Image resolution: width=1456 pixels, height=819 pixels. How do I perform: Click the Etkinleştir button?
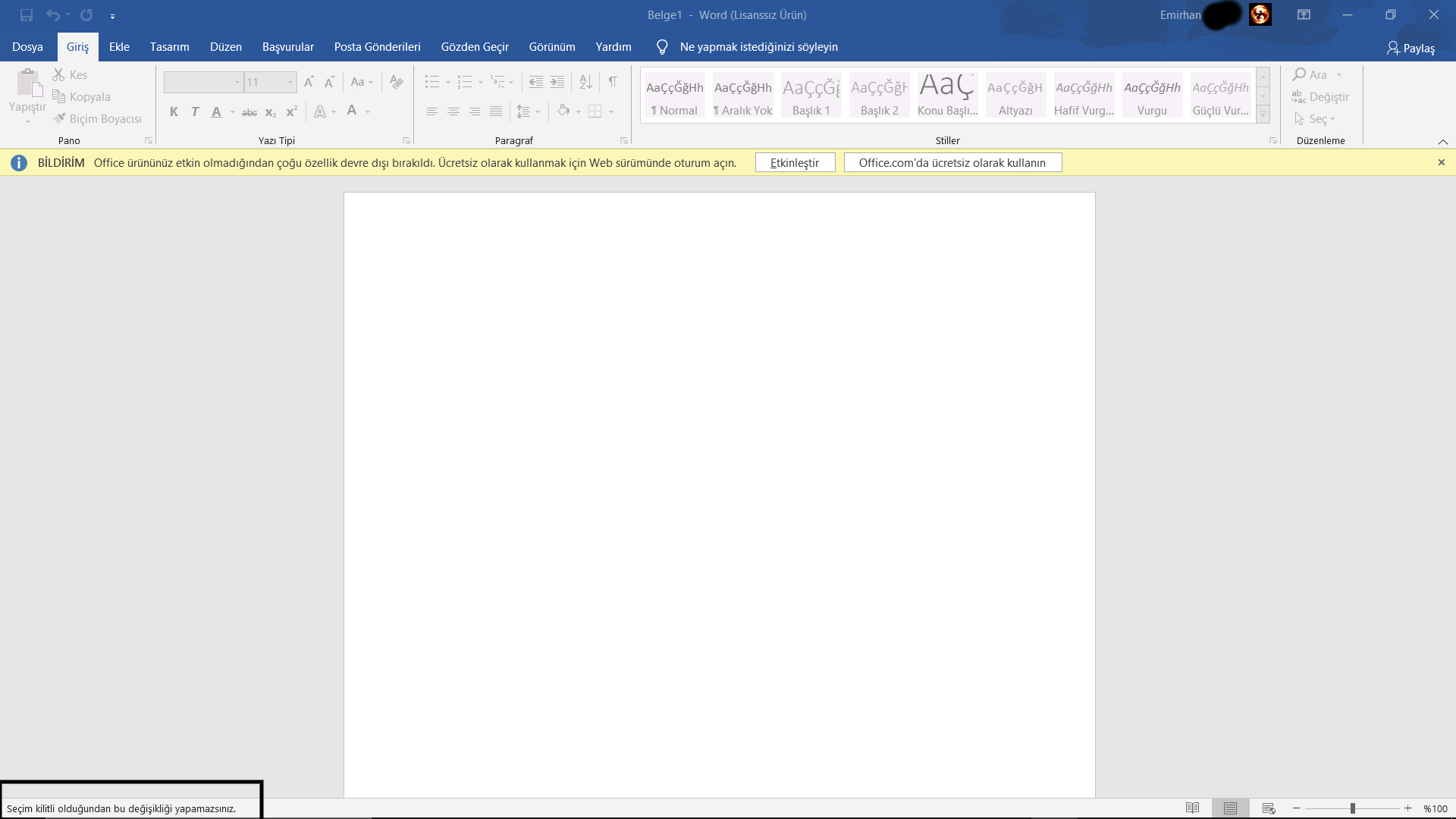coord(795,163)
